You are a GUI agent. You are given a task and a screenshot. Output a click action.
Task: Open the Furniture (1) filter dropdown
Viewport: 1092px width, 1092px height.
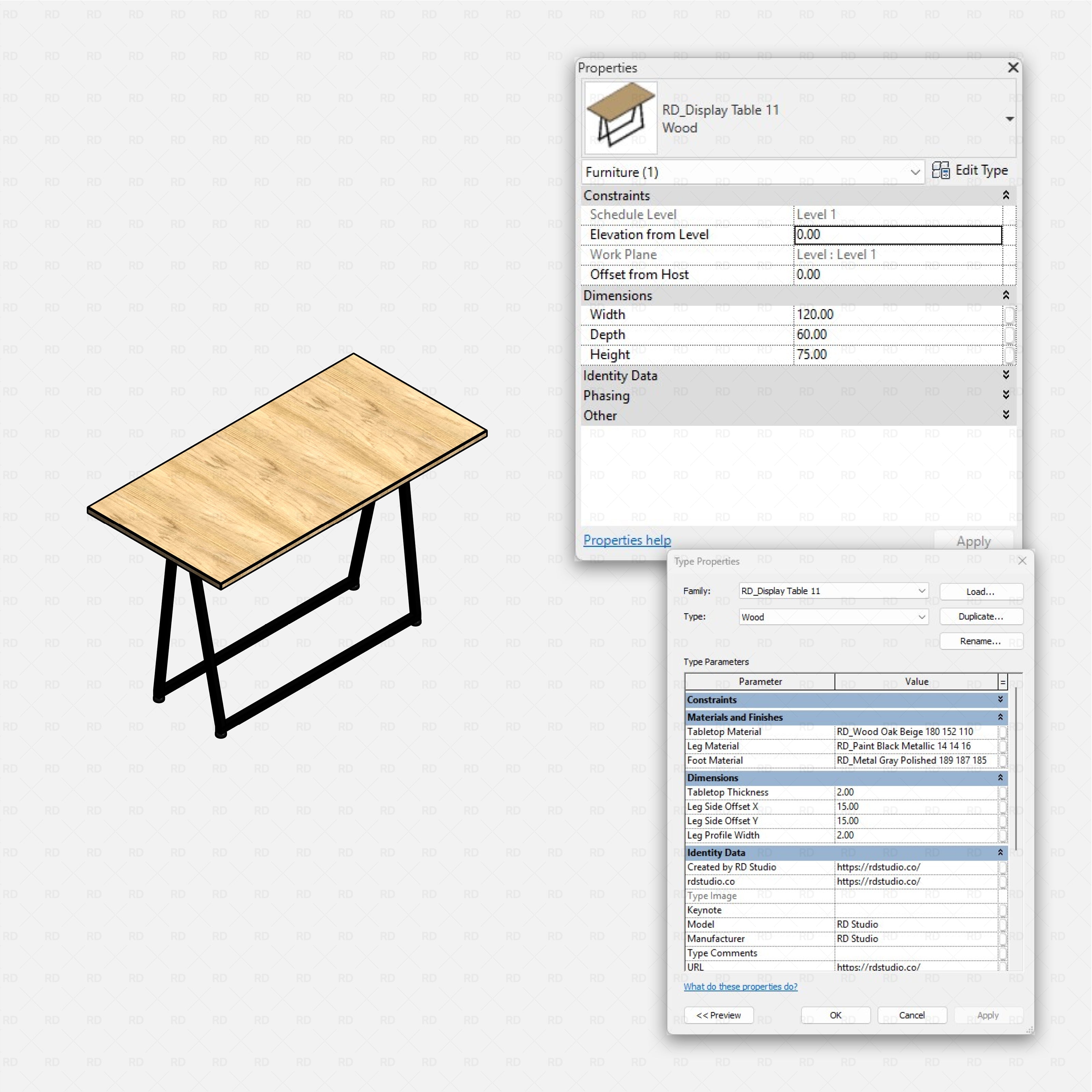753,172
